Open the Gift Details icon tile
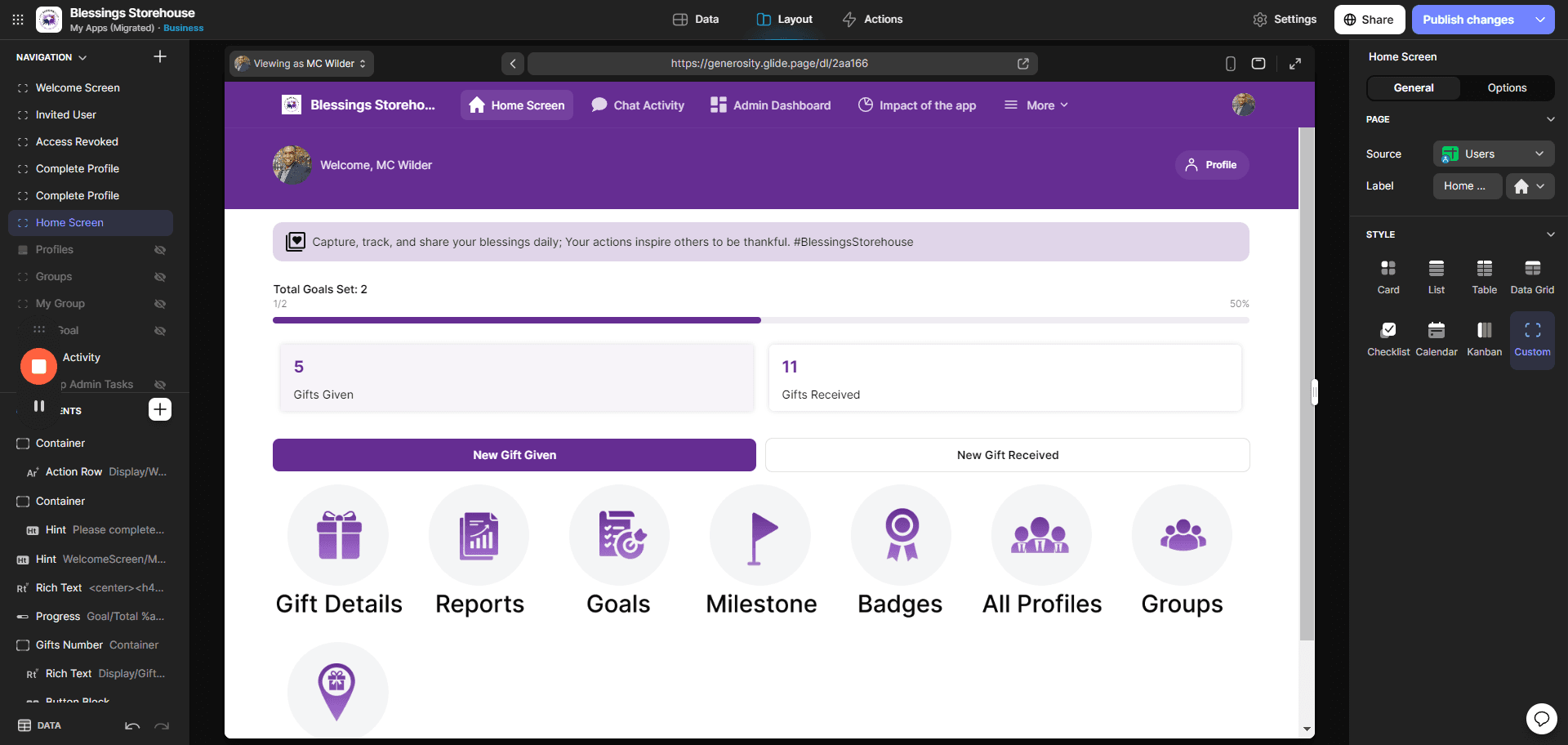Viewport: 1568px width, 745px height. tap(338, 535)
